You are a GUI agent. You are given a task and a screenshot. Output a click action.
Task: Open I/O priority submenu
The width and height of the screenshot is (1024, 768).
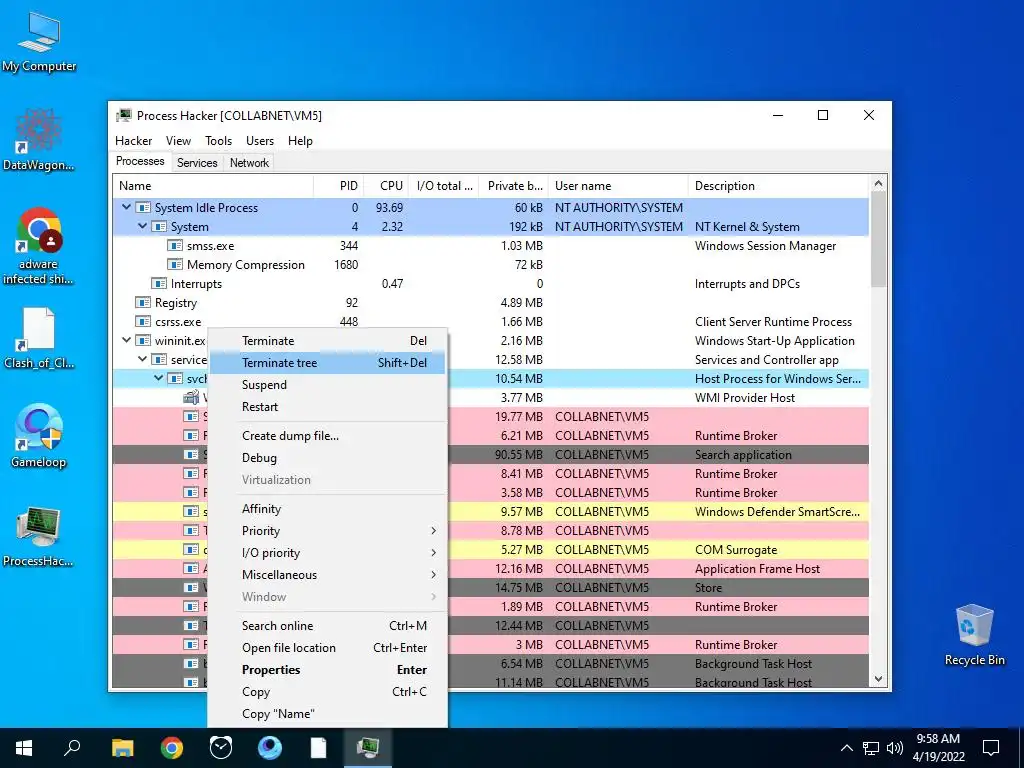point(328,553)
